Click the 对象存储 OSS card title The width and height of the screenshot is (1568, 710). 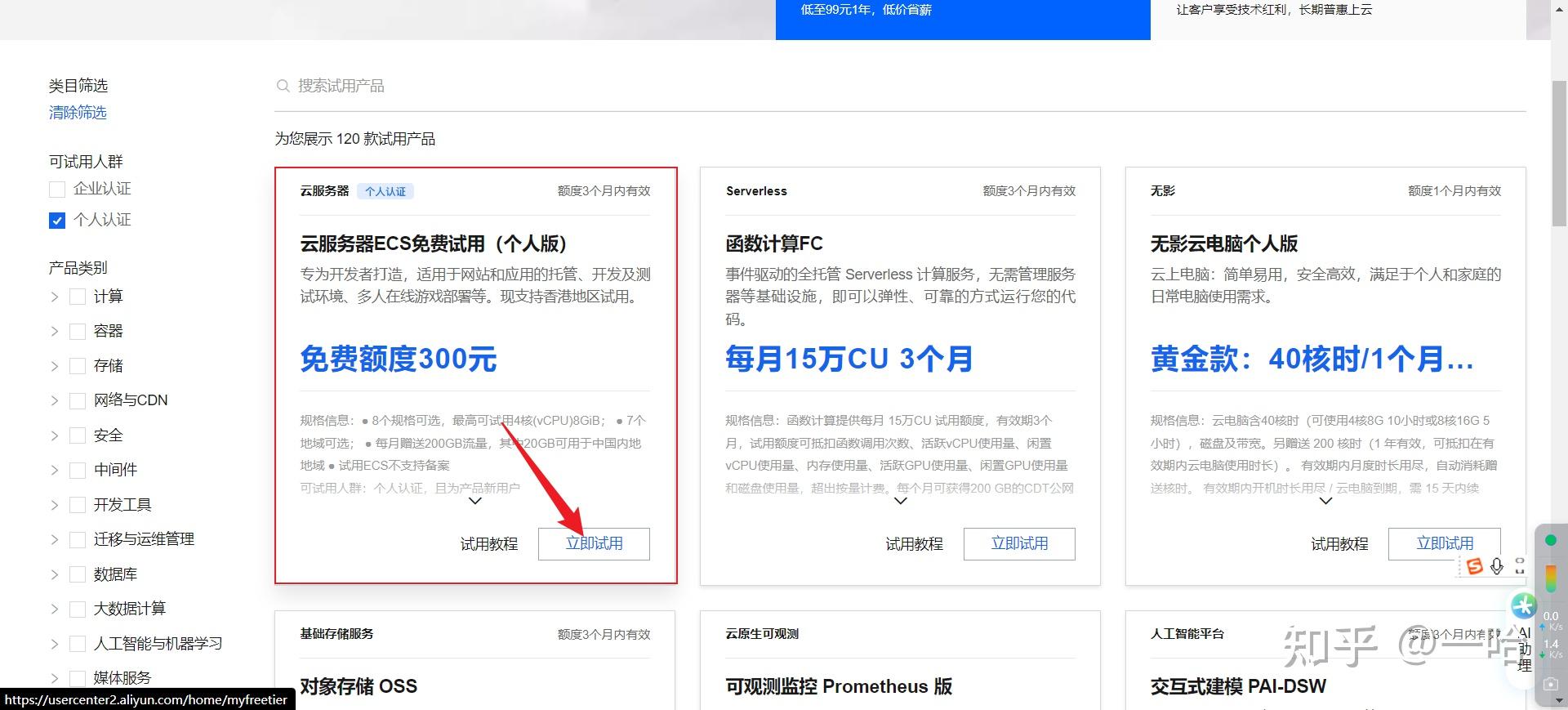coord(359,686)
